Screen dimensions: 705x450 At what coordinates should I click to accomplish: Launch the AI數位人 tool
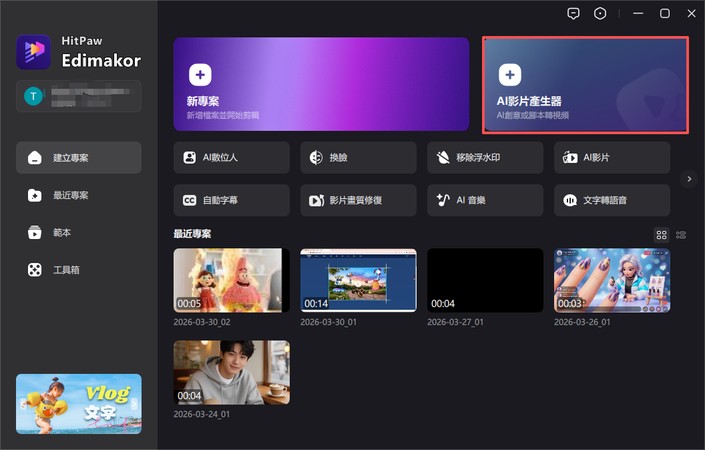click(232, 158)
